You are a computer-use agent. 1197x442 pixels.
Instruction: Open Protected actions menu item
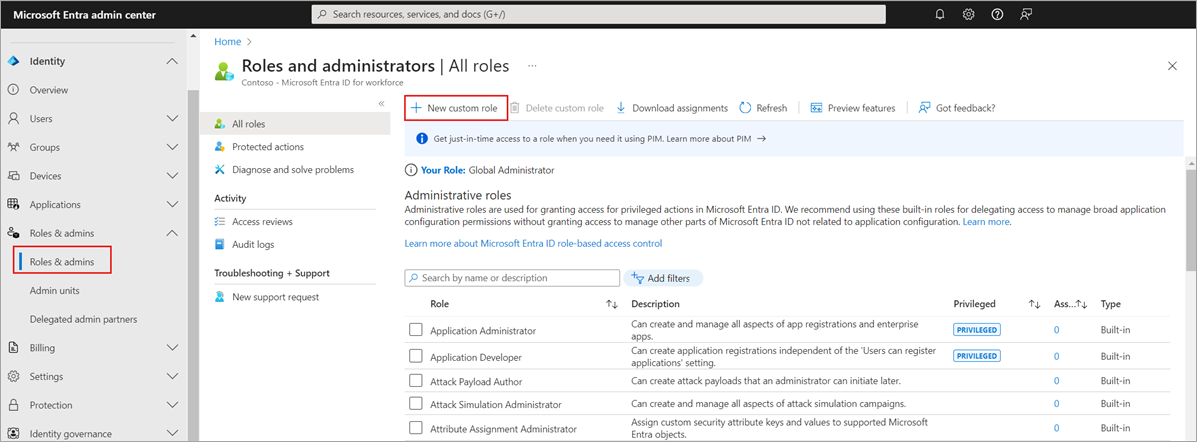(267, 147)
